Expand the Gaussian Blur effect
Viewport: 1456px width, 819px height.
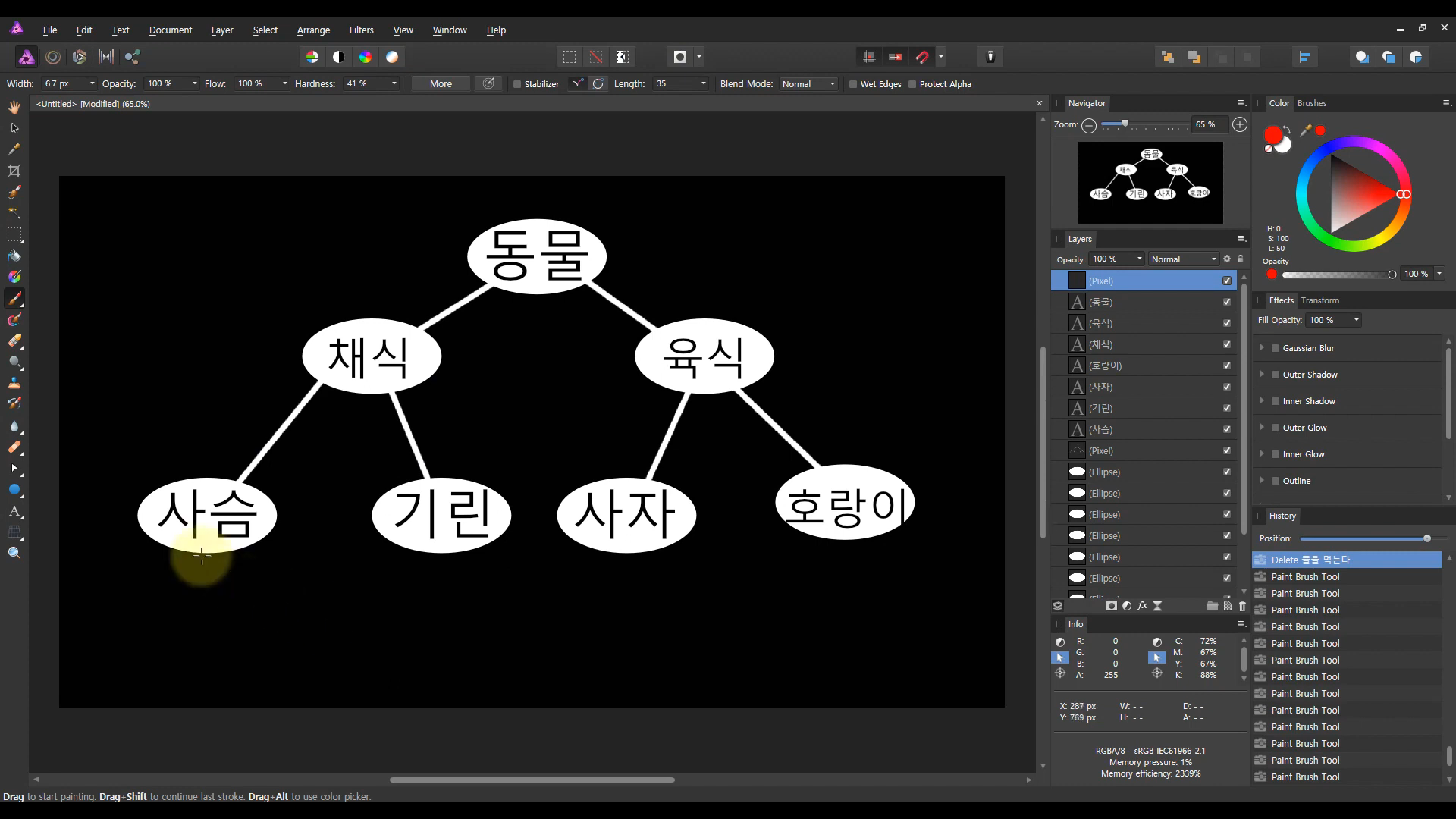[1262, 347]
